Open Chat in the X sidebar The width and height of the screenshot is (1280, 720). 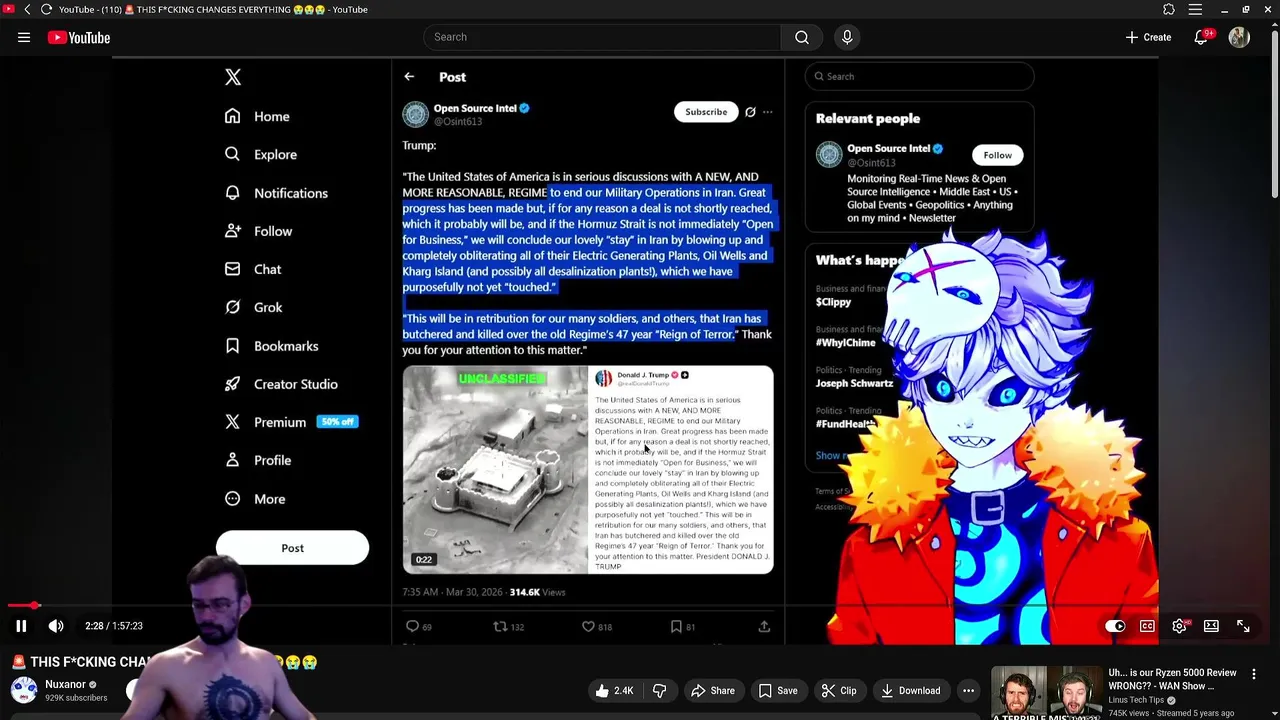253,270
